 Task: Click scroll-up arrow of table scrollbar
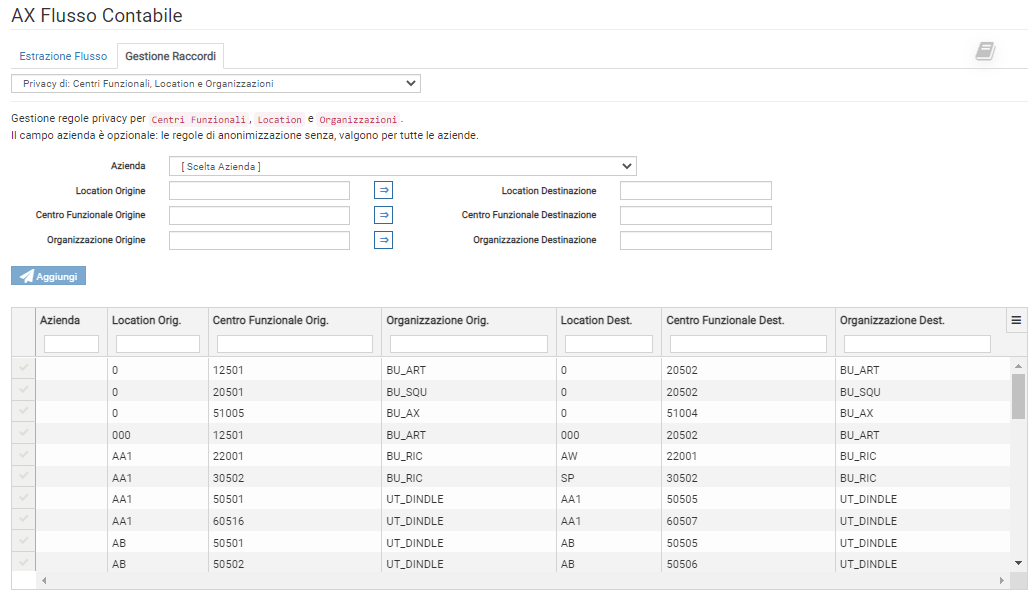[1018, 365]
